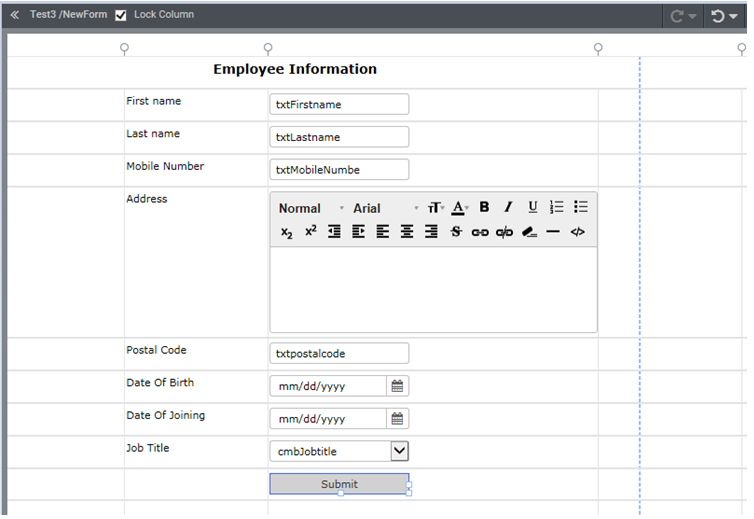Toggle bold formatting in Address editor
Viewport: 754px width, 519px height.
tap(484, 207)
